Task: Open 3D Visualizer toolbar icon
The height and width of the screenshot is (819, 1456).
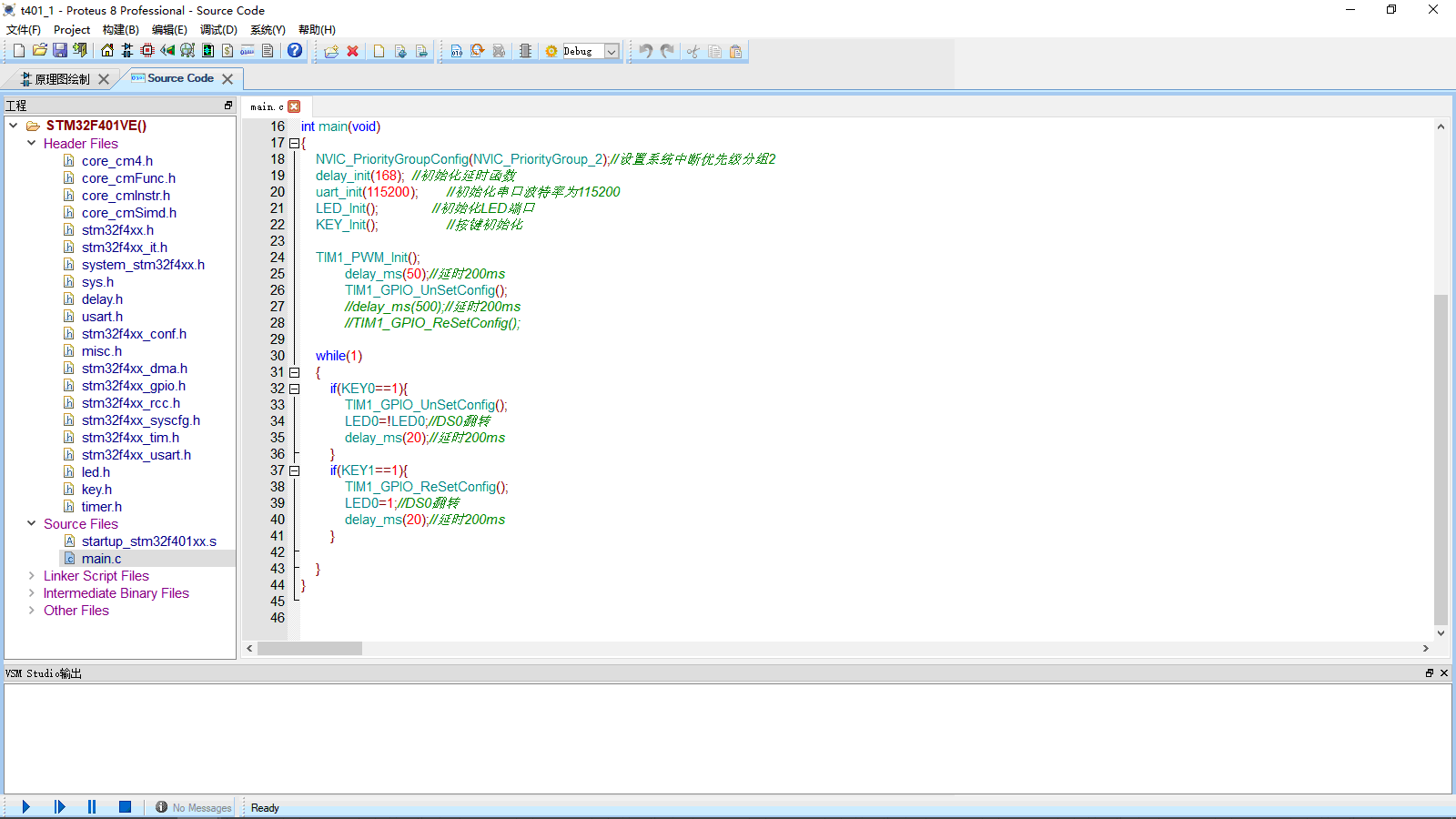Action: [167, 51]
